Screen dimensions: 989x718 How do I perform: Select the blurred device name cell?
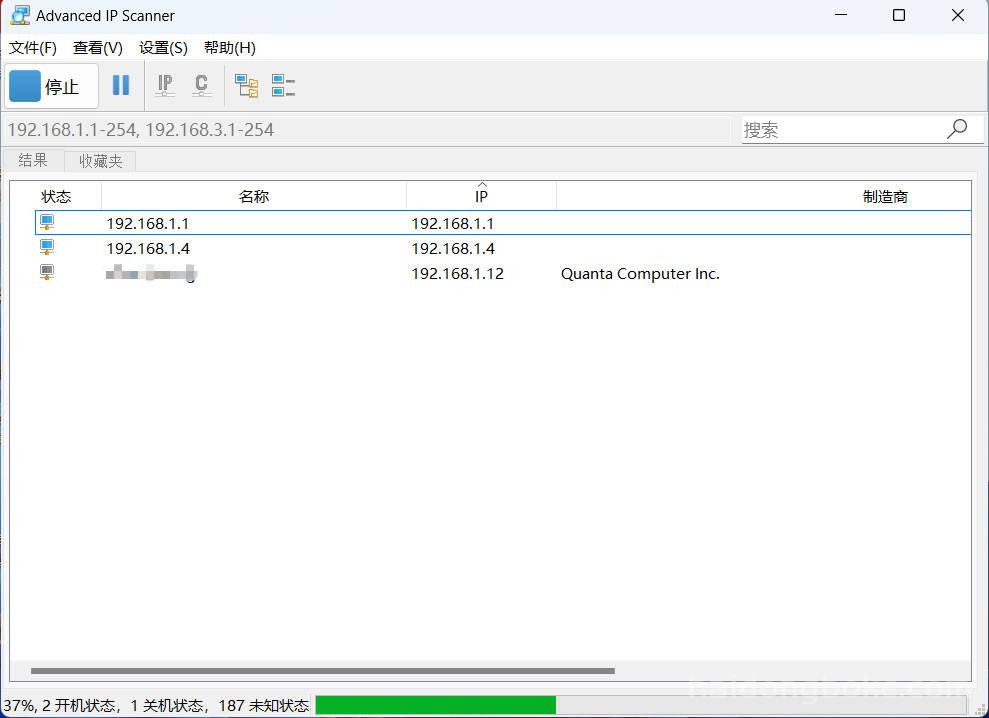151,274
